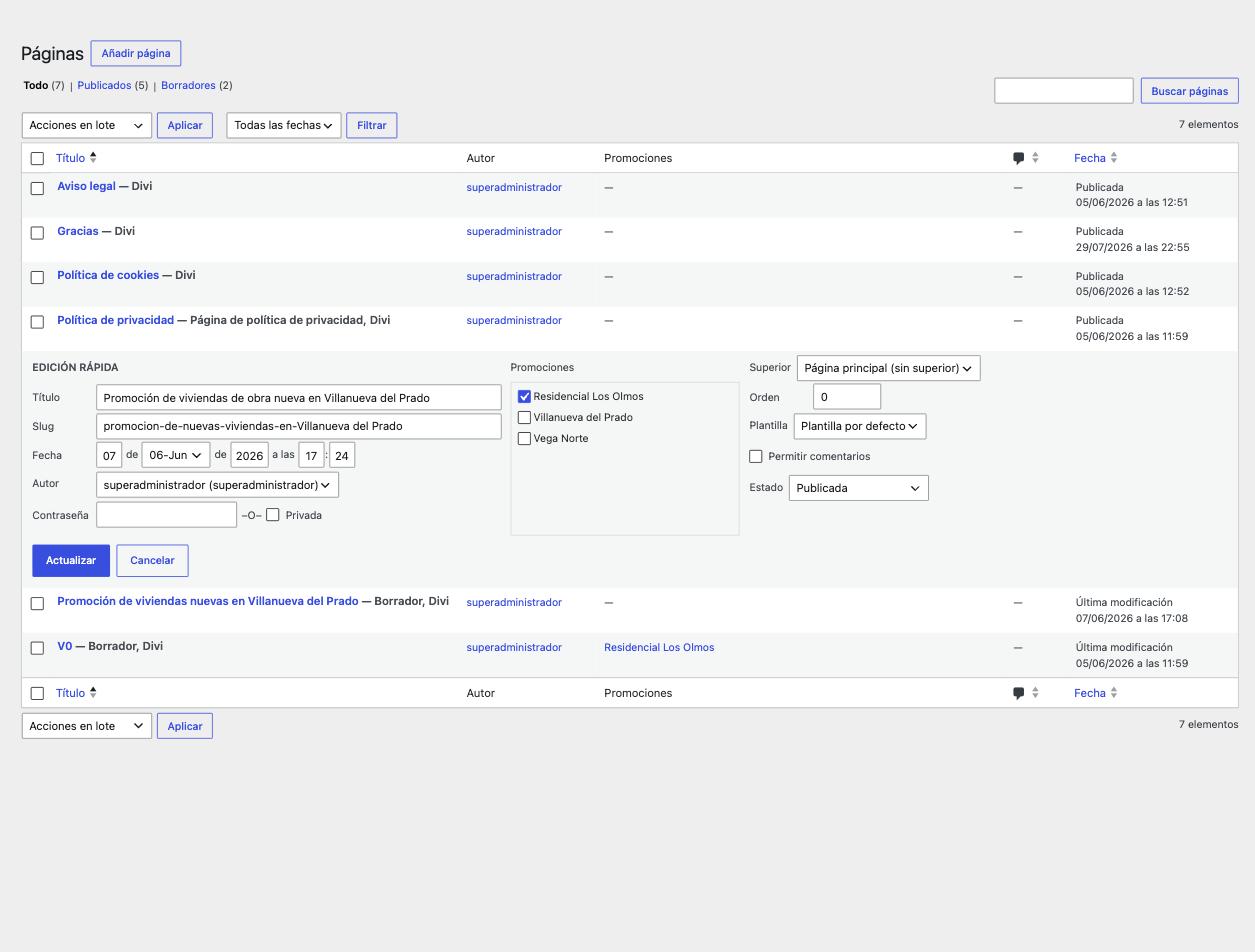The image size is (1255, 952).
Task: Click the Contraseña password field
Action: click(x=166, y=515)
